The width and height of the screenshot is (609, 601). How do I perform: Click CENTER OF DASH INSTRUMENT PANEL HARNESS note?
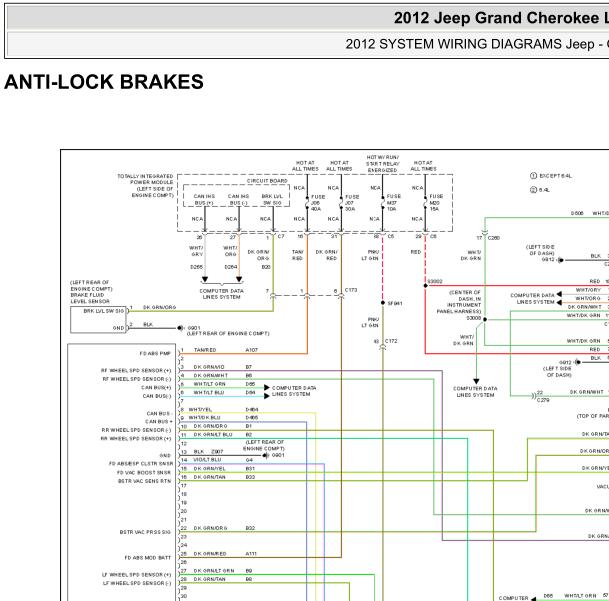click(459, 302)
